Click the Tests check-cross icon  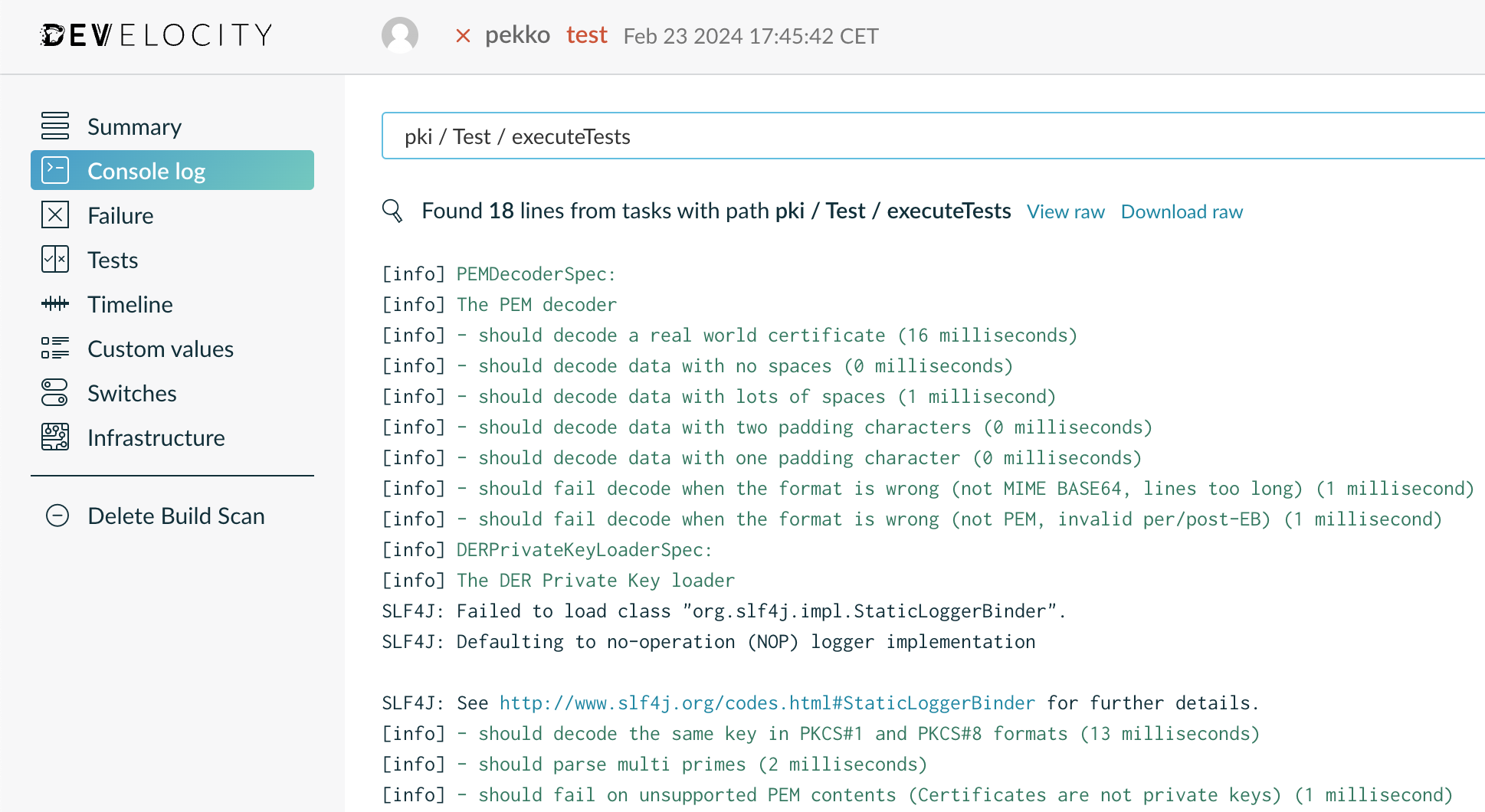tap(55, 259)
